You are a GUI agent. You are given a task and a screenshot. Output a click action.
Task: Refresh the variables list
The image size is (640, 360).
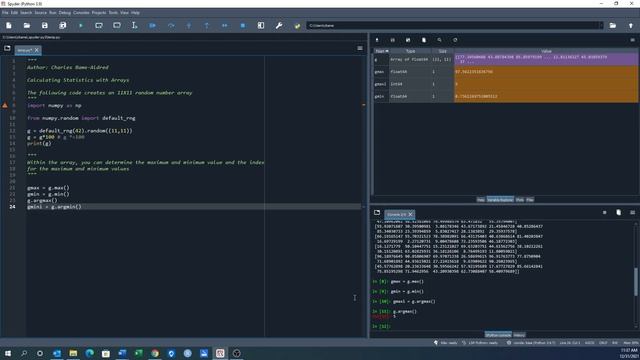pos(455,40)
